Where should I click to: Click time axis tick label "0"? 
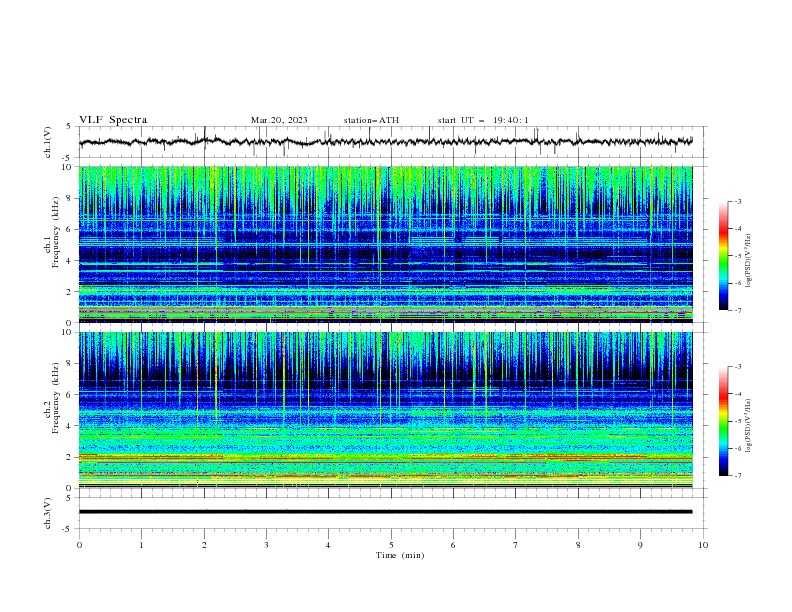79,545
